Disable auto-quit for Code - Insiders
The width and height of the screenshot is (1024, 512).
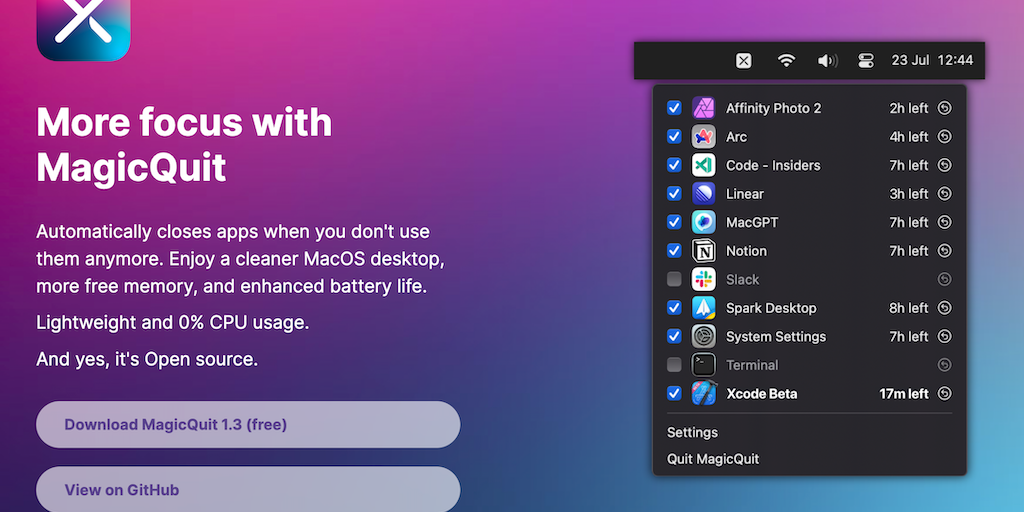(674, 165)
